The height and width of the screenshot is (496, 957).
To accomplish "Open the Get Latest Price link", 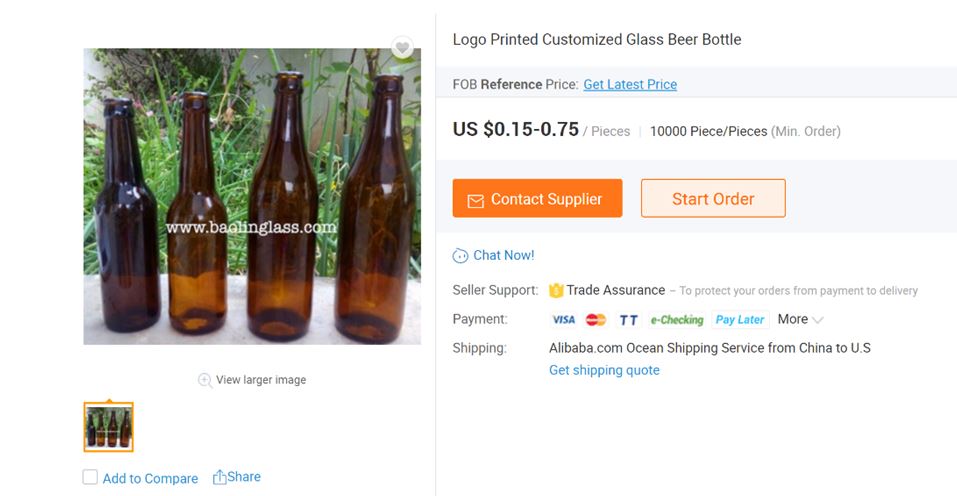I will click(x=630, y=85).
